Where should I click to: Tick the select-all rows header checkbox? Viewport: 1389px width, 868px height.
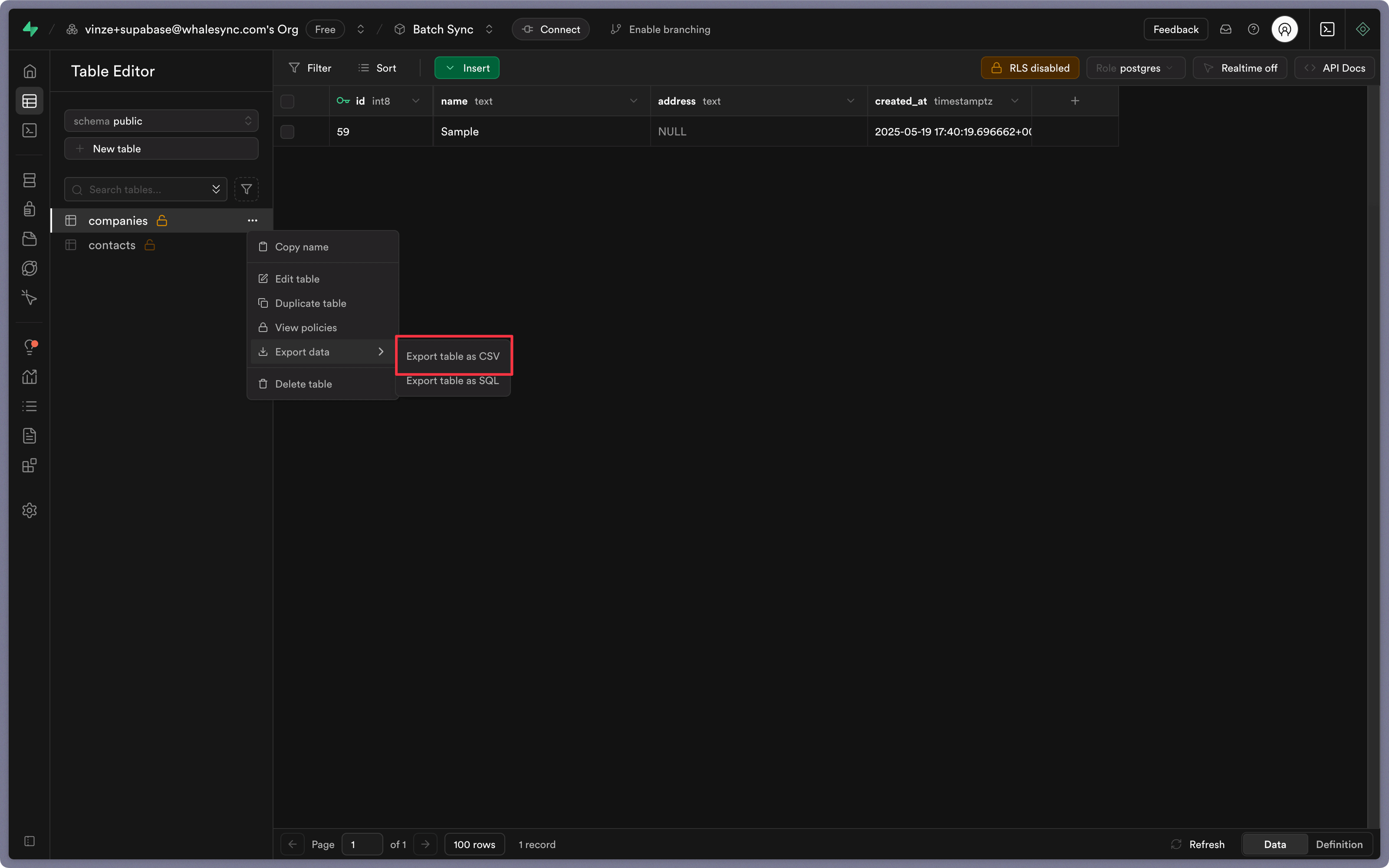coord(287,101)
